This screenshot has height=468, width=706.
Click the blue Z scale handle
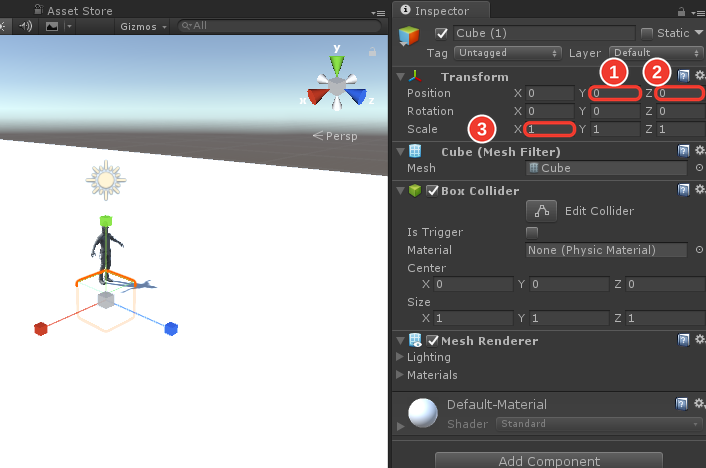pos(171,329)
